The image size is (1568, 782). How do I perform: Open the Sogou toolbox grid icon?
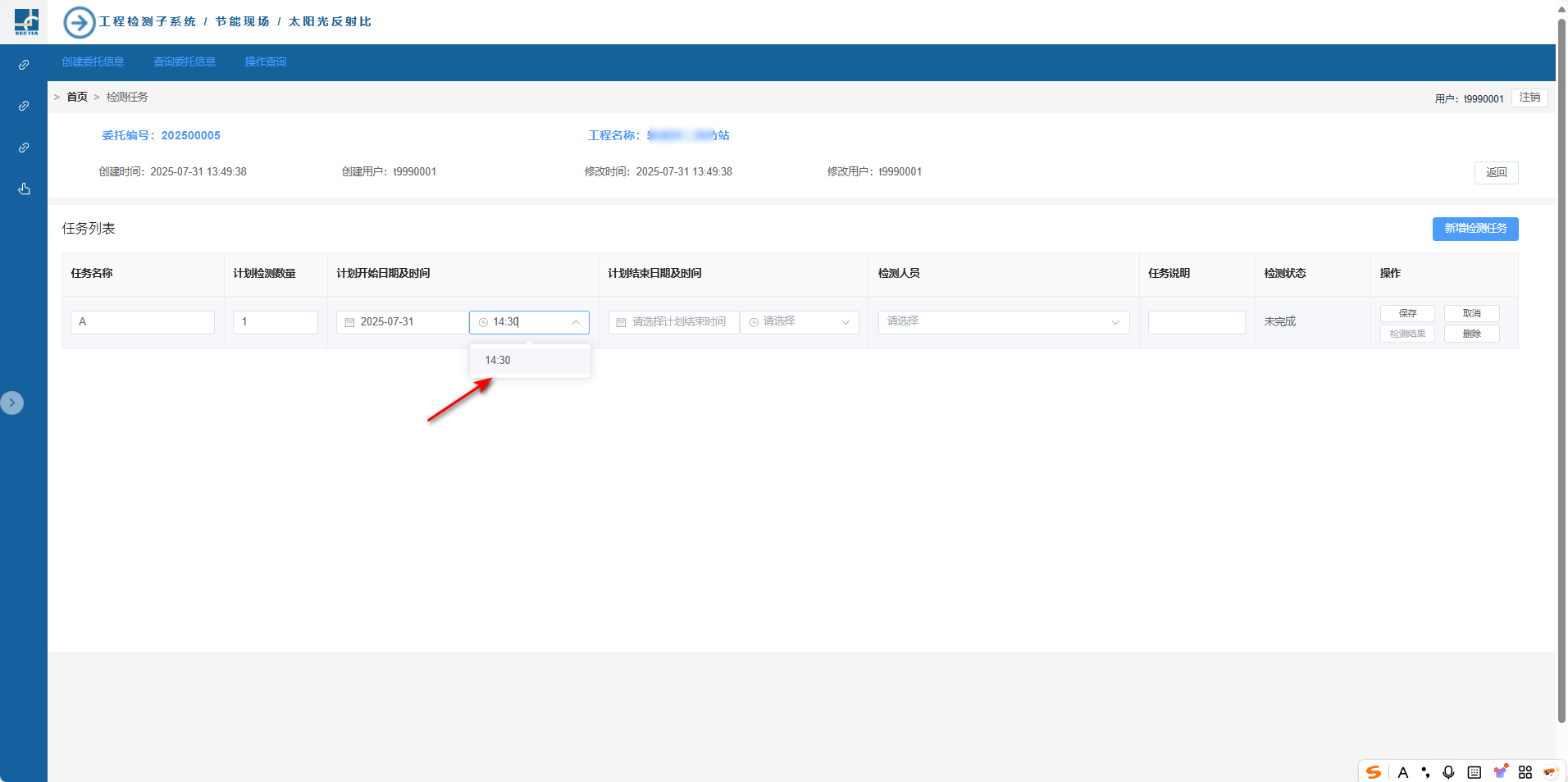(1525, 772)
